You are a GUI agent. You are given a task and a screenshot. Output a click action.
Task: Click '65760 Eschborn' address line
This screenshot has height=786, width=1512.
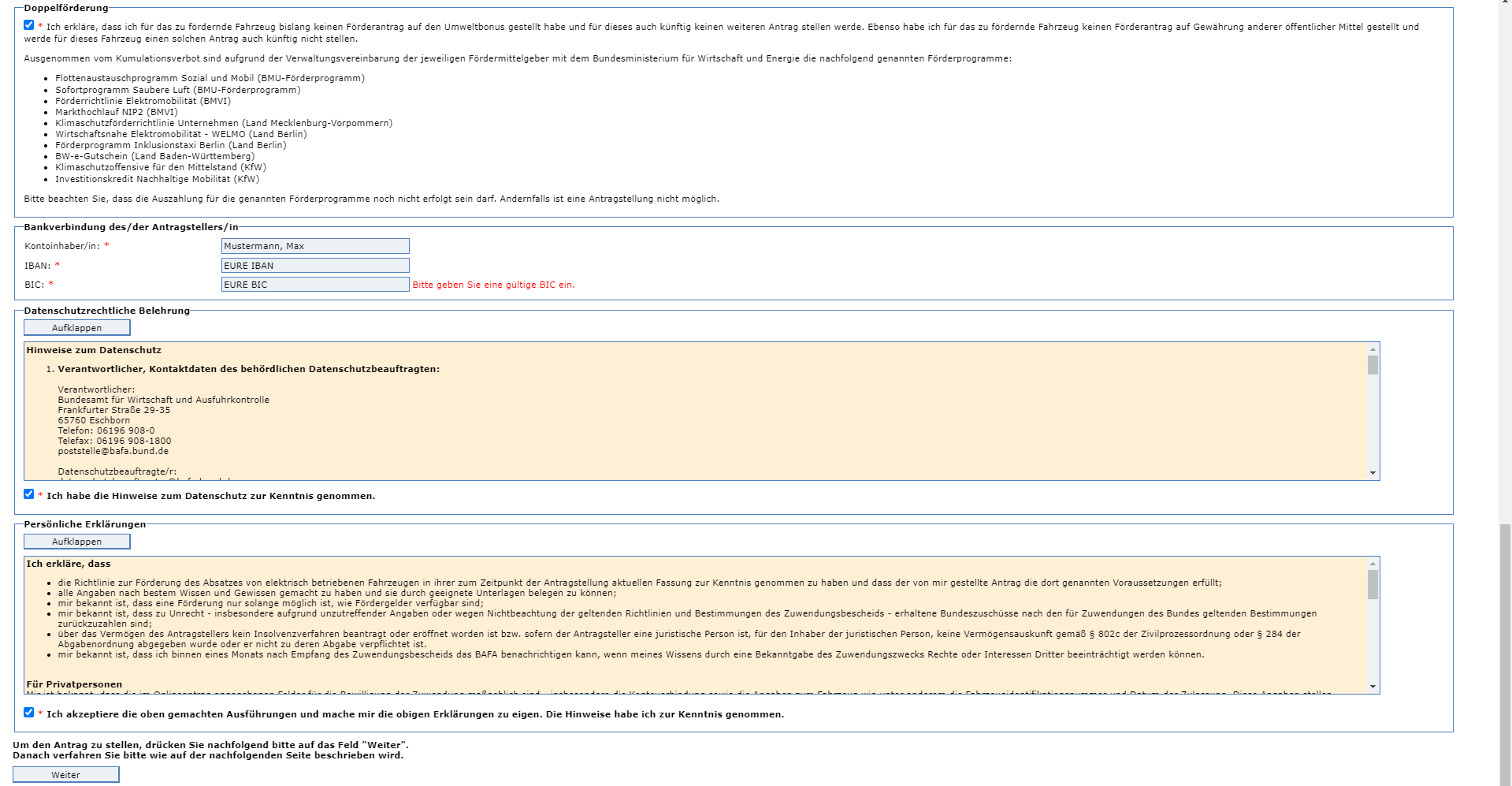click(94, 420)
